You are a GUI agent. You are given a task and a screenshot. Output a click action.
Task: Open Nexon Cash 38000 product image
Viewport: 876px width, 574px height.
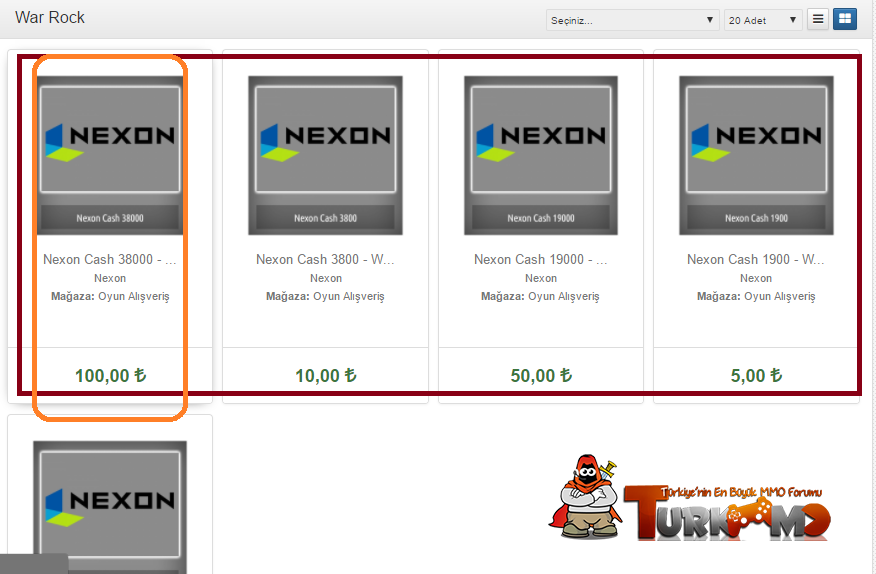click(110, 155)
